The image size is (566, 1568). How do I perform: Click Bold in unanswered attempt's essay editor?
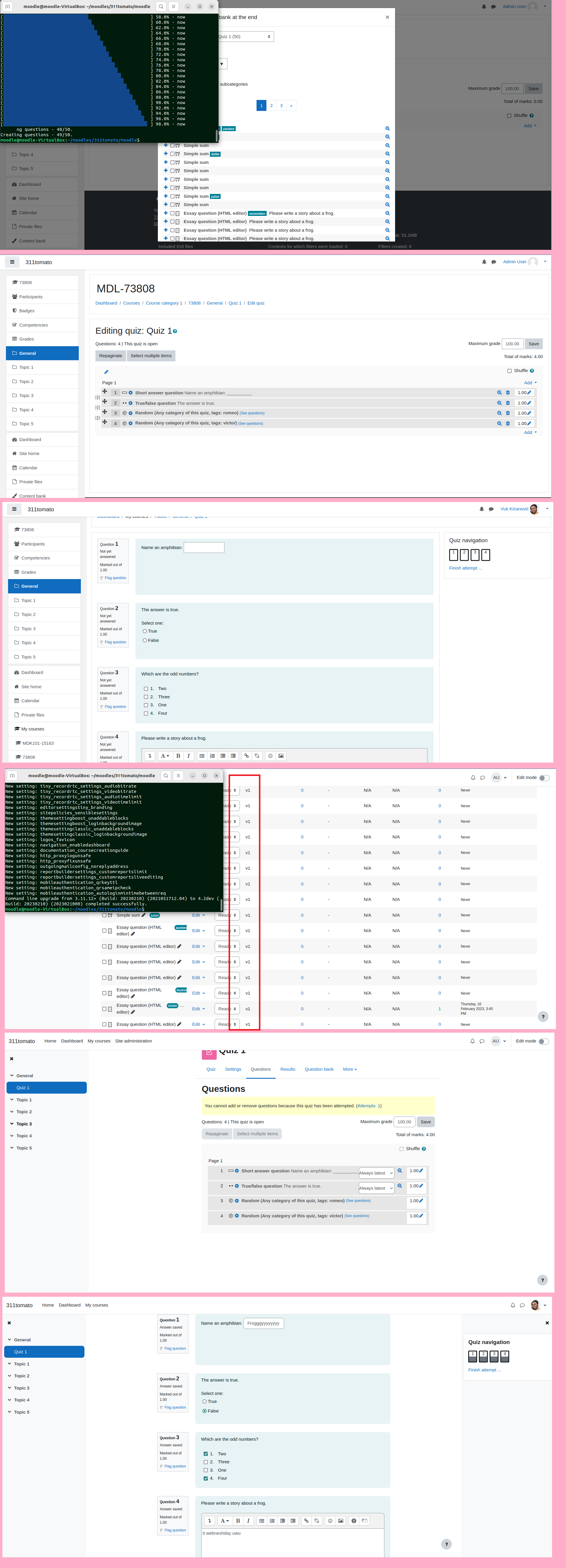(x=178, y=755)
